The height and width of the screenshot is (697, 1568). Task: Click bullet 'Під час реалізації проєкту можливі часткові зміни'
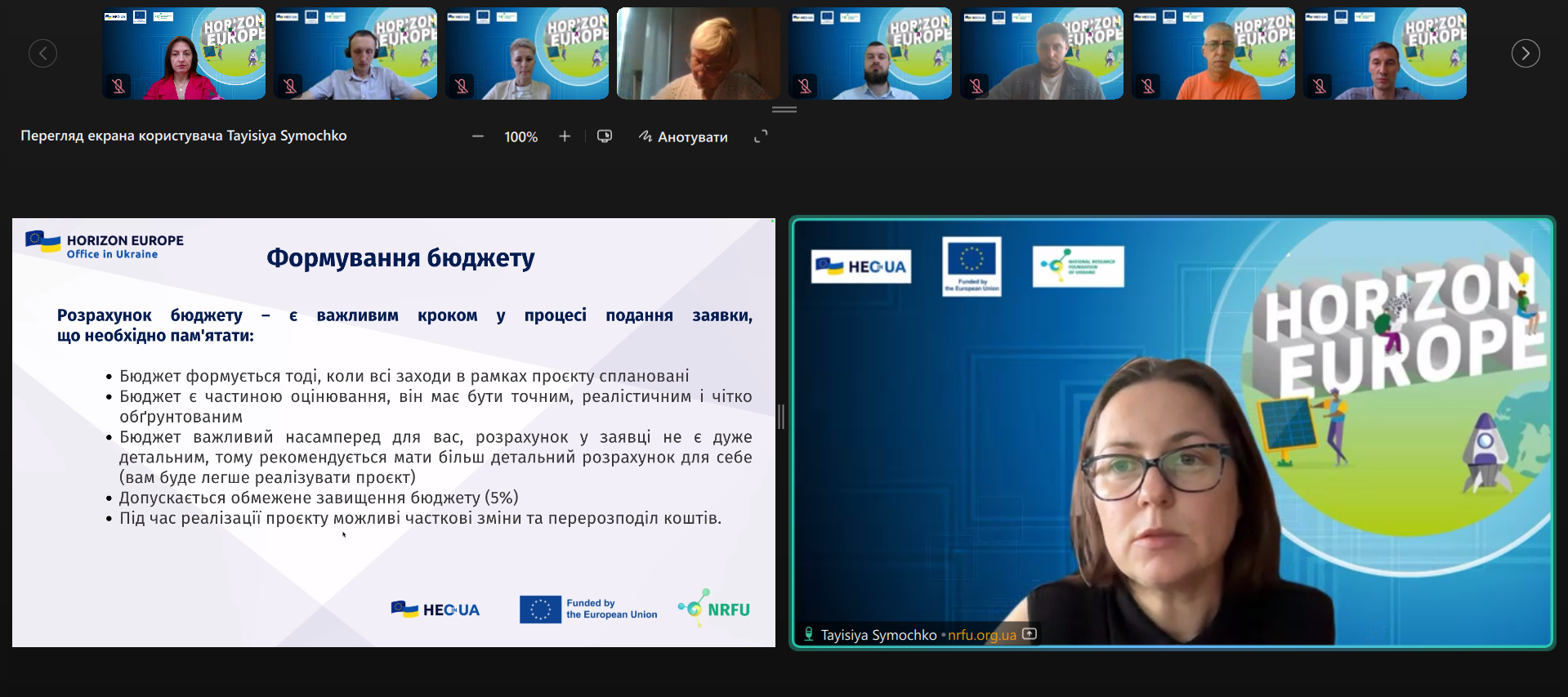(x=421, y=518)
